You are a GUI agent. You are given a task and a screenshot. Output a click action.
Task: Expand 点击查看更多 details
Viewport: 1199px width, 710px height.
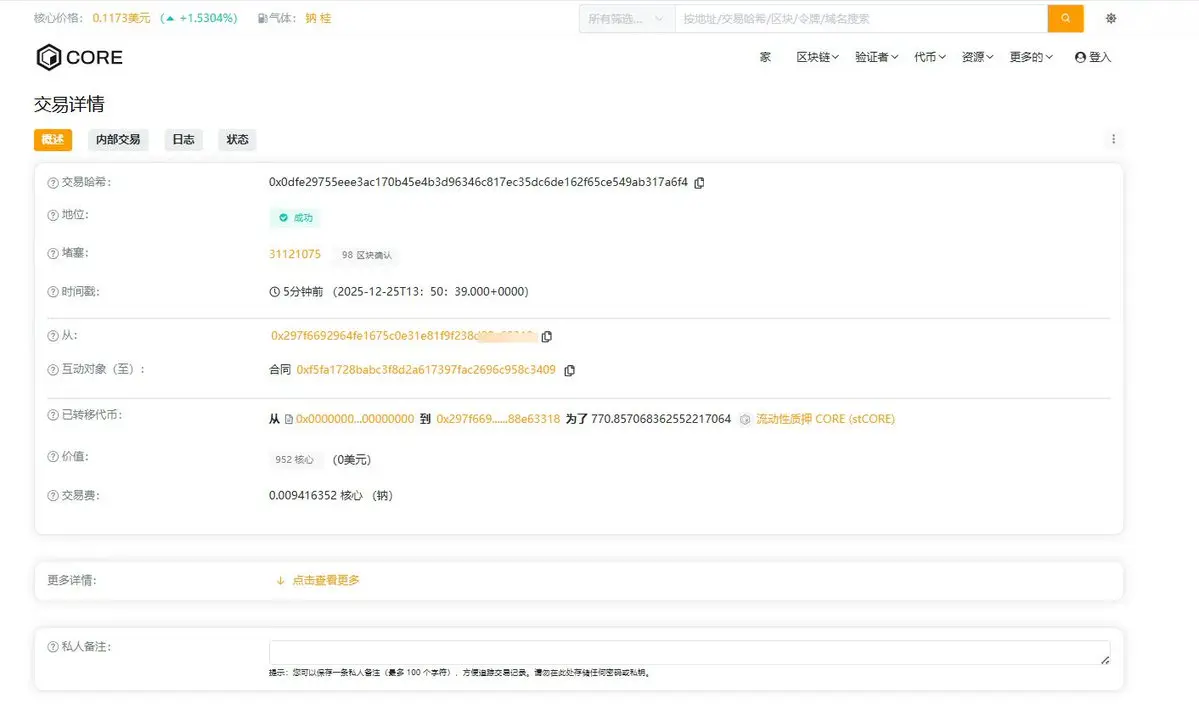coord(317,581)
